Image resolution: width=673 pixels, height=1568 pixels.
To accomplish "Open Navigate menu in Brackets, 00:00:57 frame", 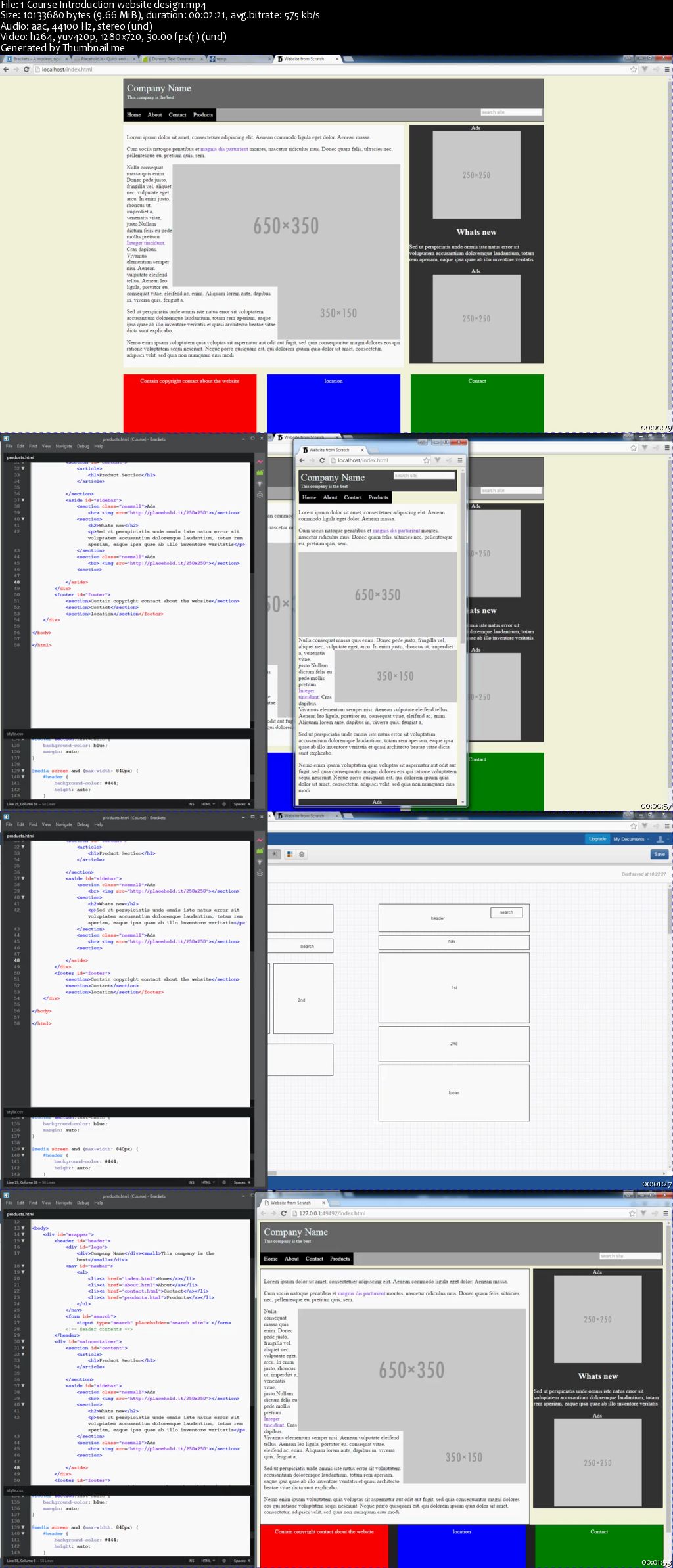I will tap(64, 446).
